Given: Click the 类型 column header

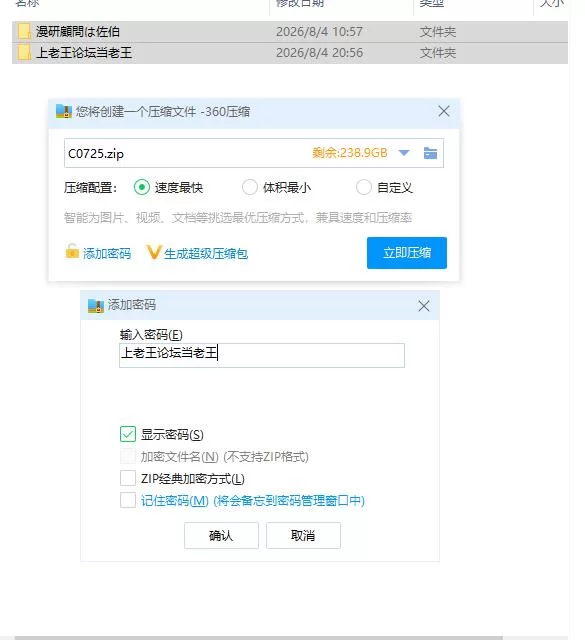Looking at the screenshot, I should (x=432, y=3).
